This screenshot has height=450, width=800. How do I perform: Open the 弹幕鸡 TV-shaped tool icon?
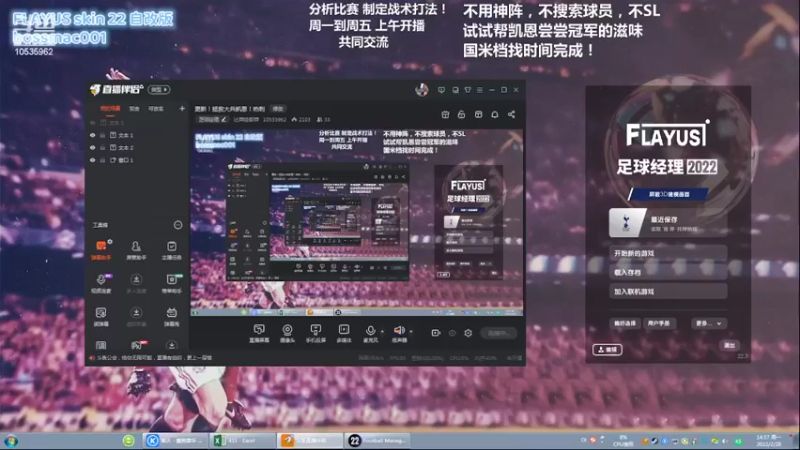point(171,313)
